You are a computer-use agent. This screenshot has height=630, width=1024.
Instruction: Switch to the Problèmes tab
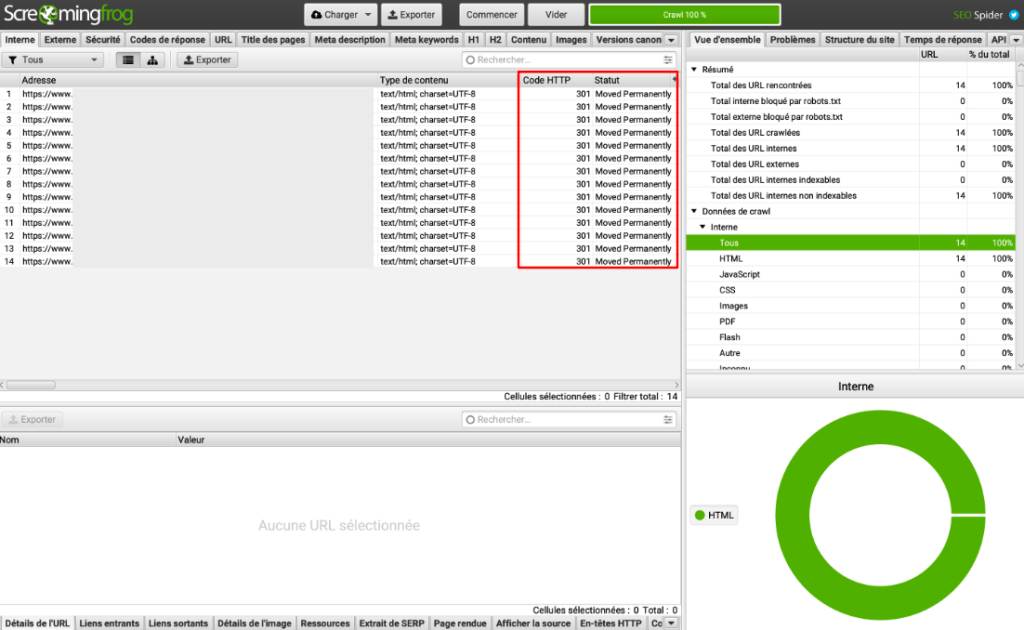coord(792,40)
